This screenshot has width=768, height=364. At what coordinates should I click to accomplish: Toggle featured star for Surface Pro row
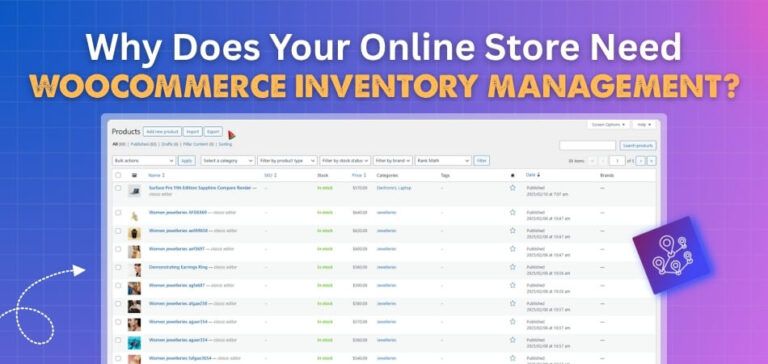[x=512, y=188]
